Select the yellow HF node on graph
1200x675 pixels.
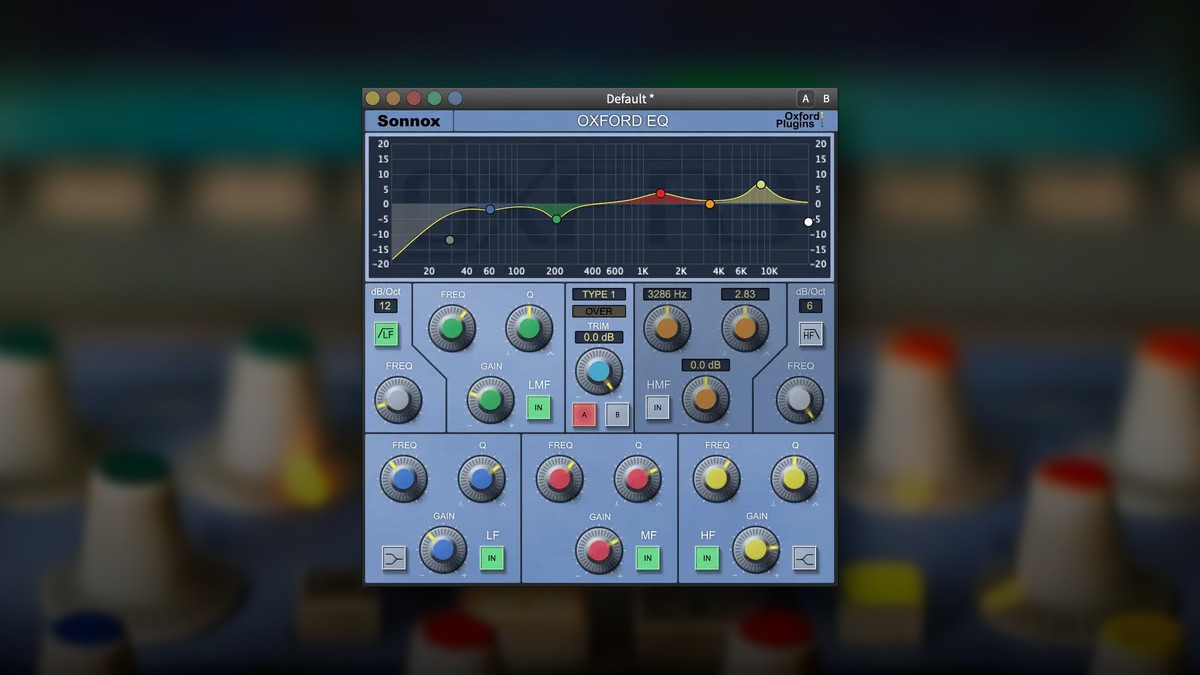pyautogui.click(x=761, y=184)
